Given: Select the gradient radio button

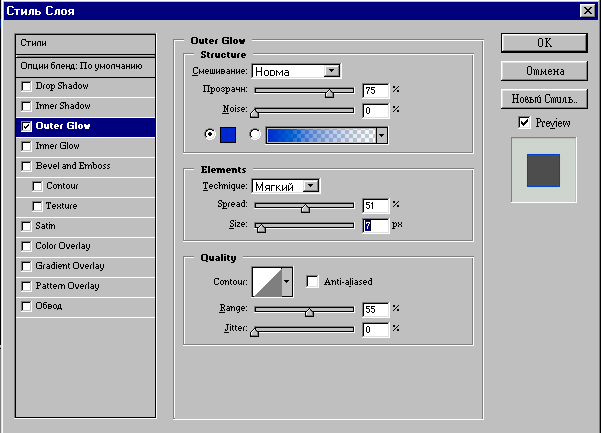Looking at the screenshot, I should 255,134.
